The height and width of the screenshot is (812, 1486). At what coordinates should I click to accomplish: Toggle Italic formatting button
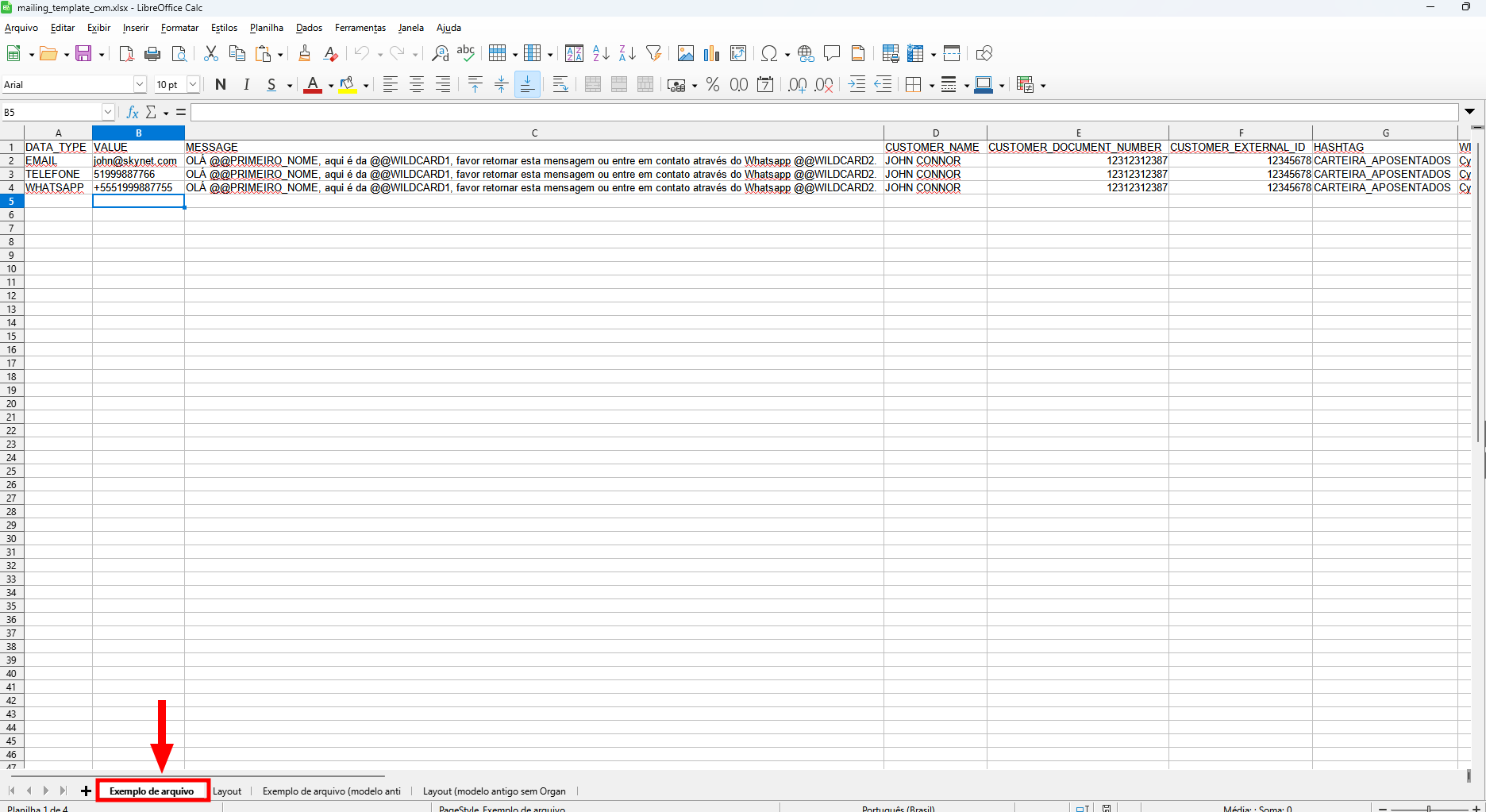point(246,84)
